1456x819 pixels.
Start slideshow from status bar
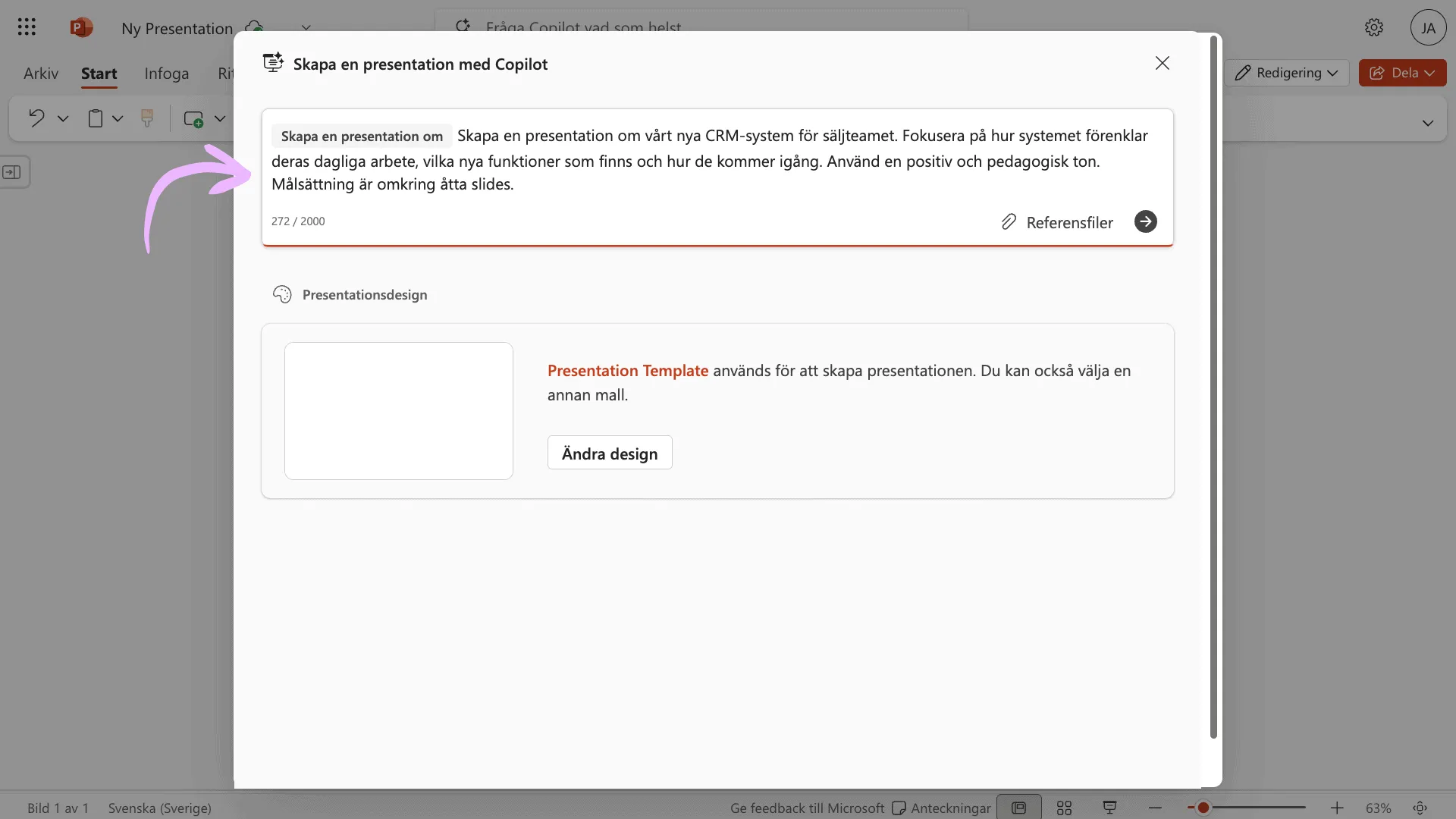(x=1109, y=808)
